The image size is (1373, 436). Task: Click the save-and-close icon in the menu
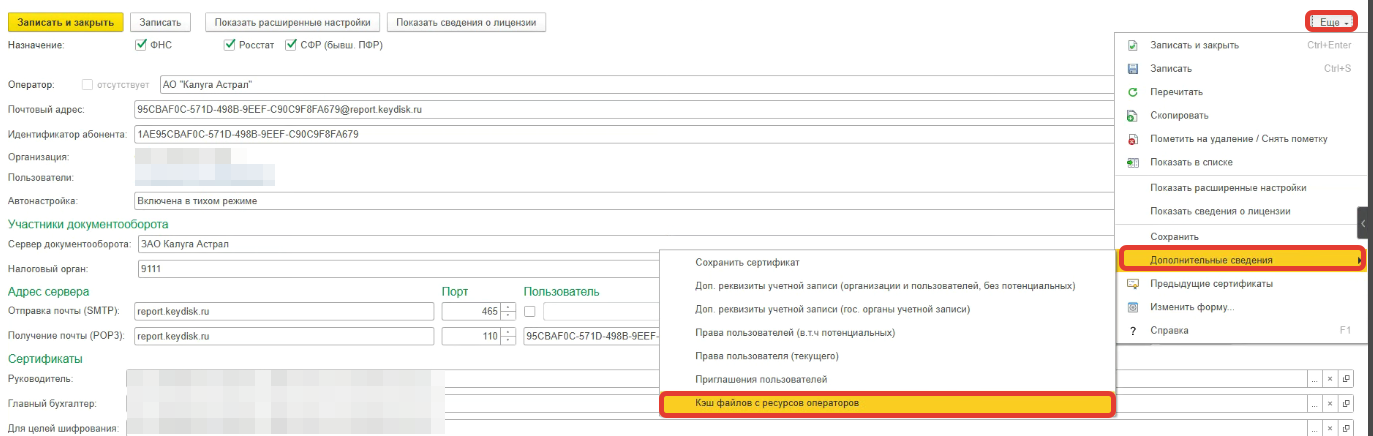[1133, 45]
